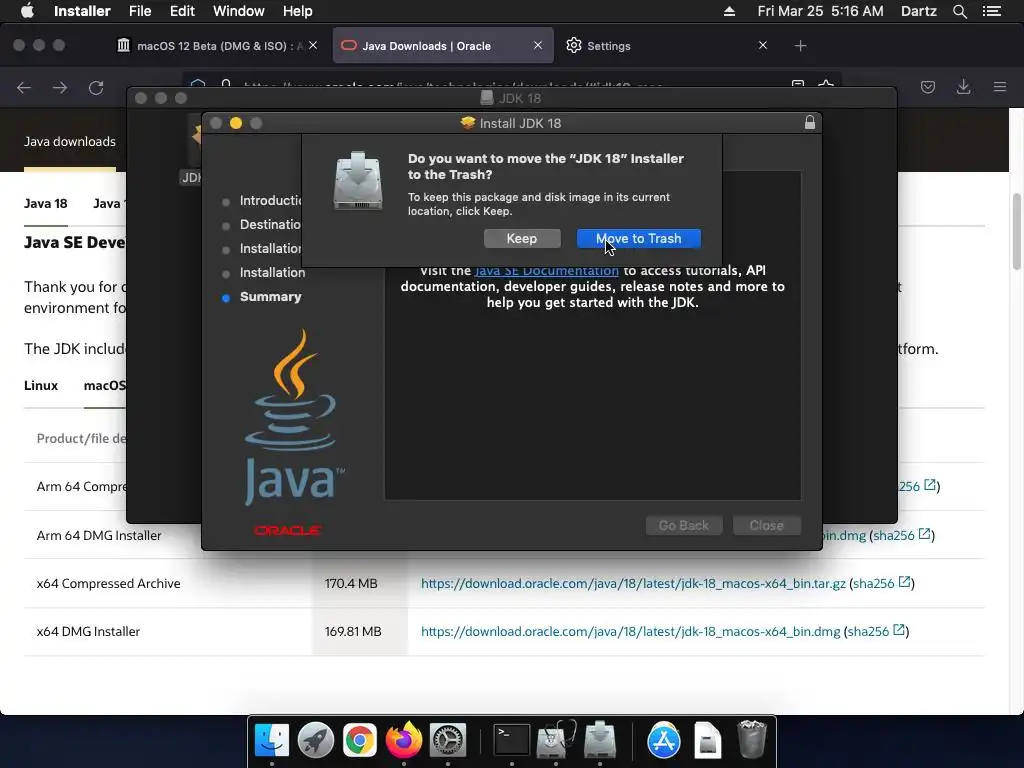
Task: Open the Edit menu
Action: (182, 11)
